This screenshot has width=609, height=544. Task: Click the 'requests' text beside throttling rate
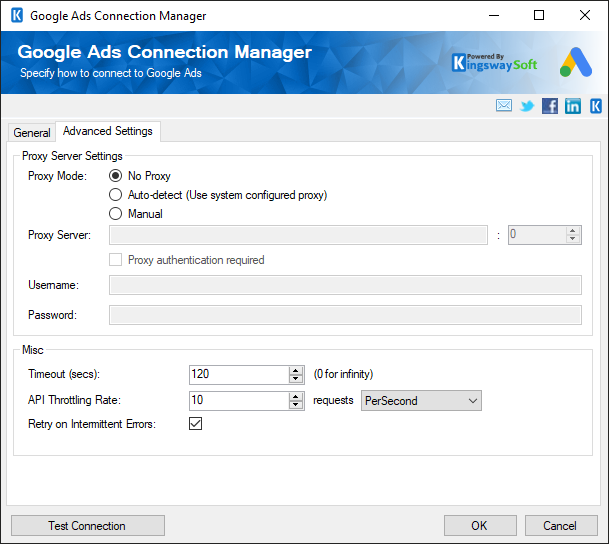click(x=333, y=400)
